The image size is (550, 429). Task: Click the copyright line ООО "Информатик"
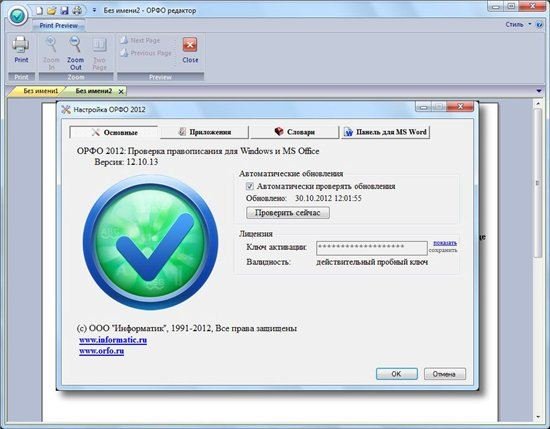click(x=187, y=328)
